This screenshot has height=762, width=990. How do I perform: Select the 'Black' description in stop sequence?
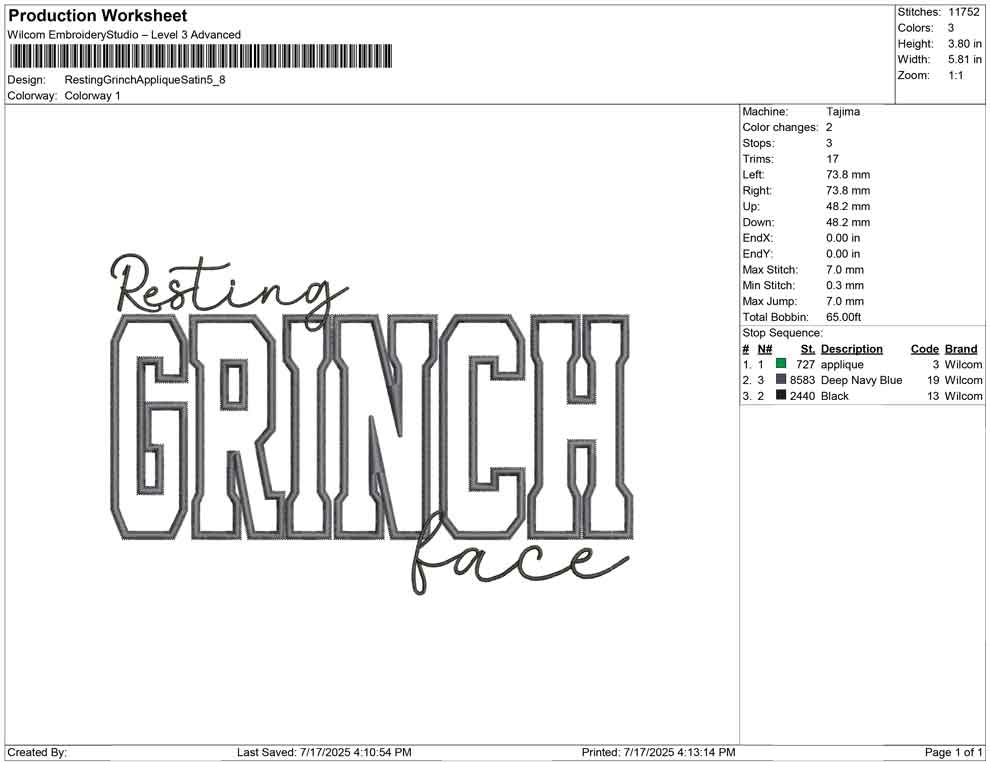pyautogui.click(x=835, y=396)
